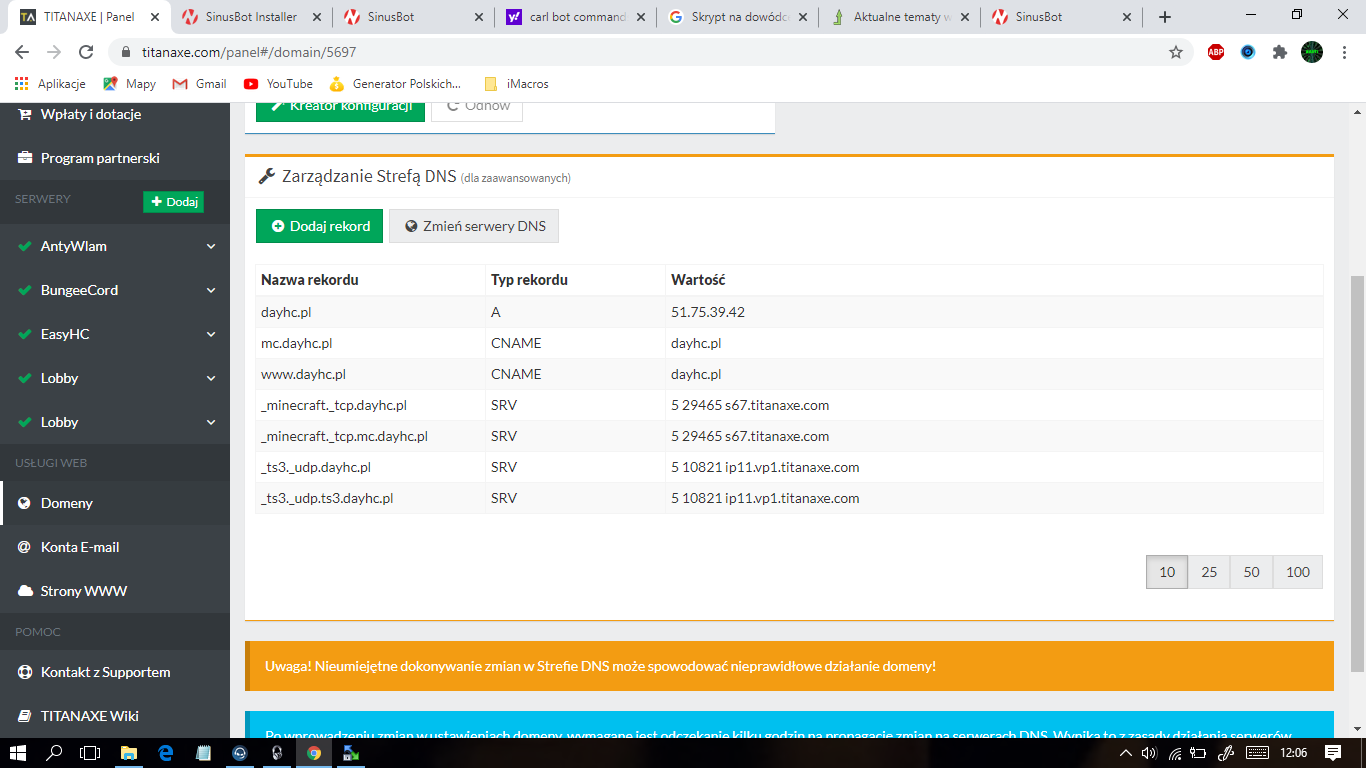Image resolution: width=1366 pixels, height=768 pixels.
Task: Open the Chrome extensions puzzle icon
Action: point(1279,52)
